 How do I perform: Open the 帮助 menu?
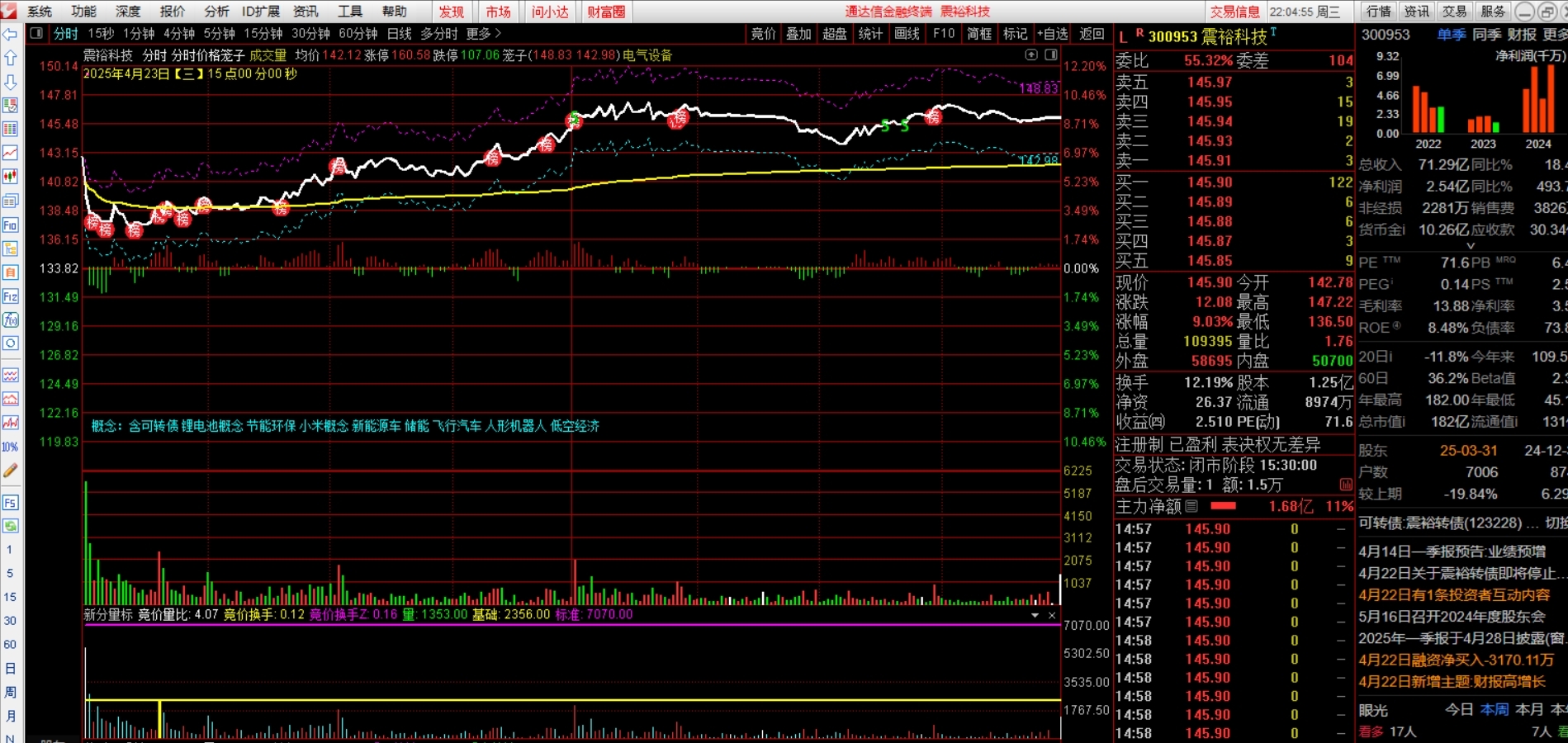click(x=394, y=12)
